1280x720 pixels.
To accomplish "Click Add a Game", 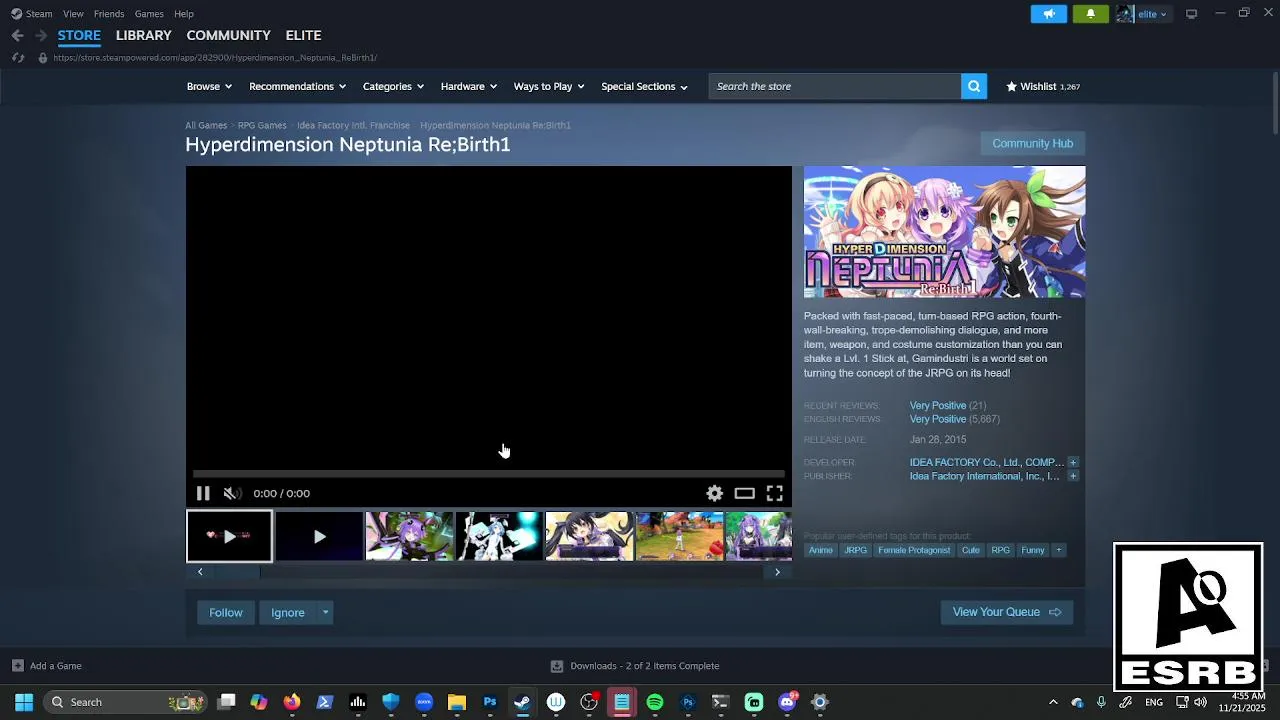I will 47,666.
